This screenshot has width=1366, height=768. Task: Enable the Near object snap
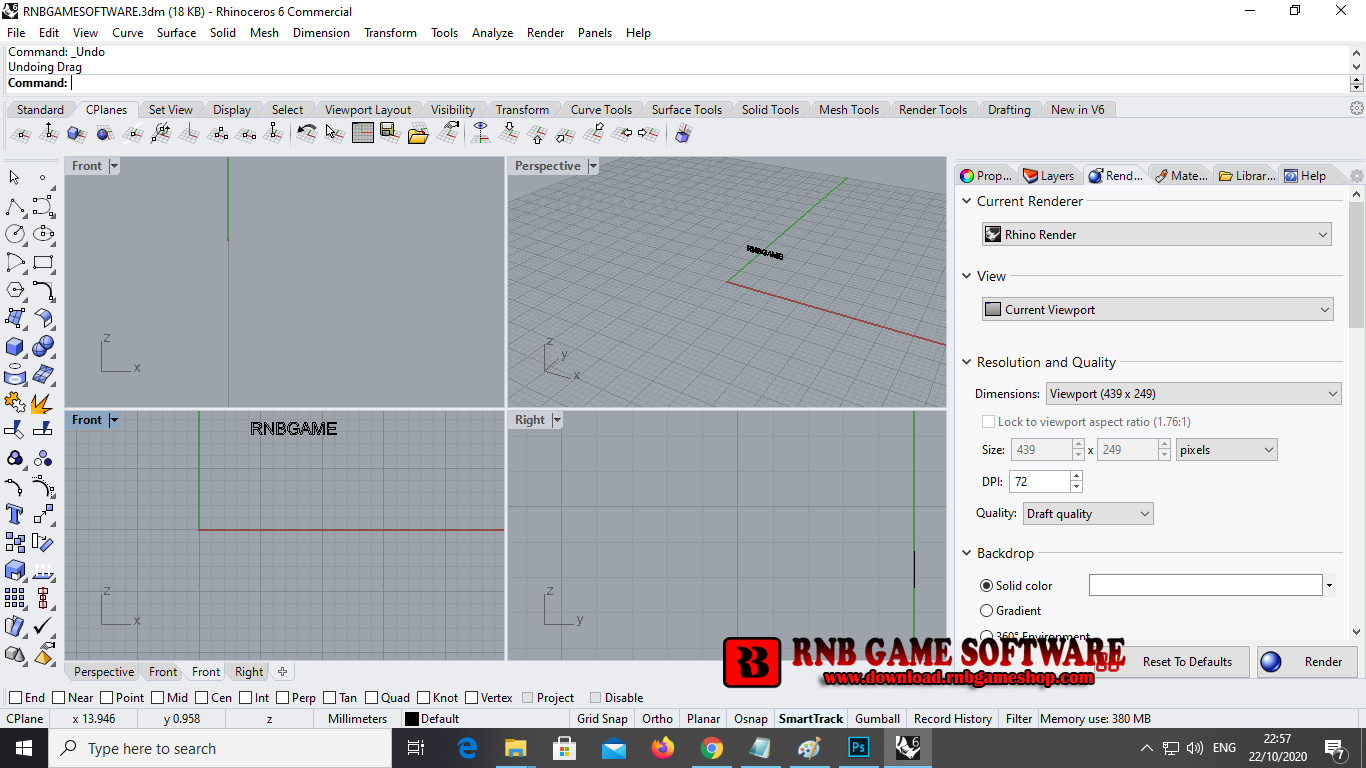(59, 698)
